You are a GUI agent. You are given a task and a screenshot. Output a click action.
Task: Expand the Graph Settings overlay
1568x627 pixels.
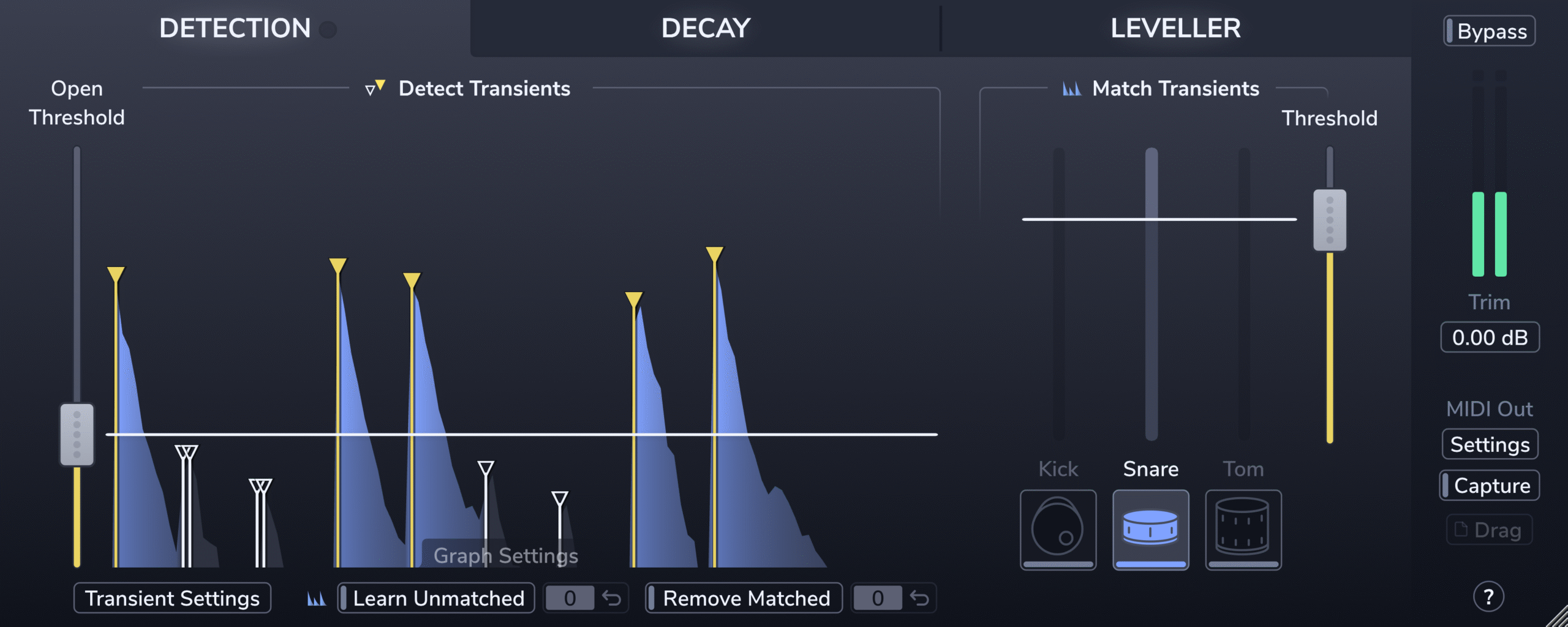click(505, 555)
